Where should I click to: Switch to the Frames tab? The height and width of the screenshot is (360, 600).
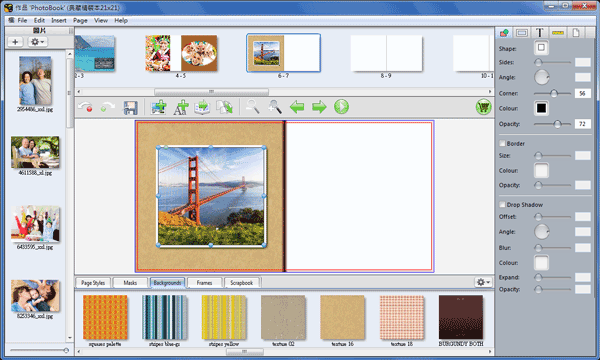click(204, 283)
